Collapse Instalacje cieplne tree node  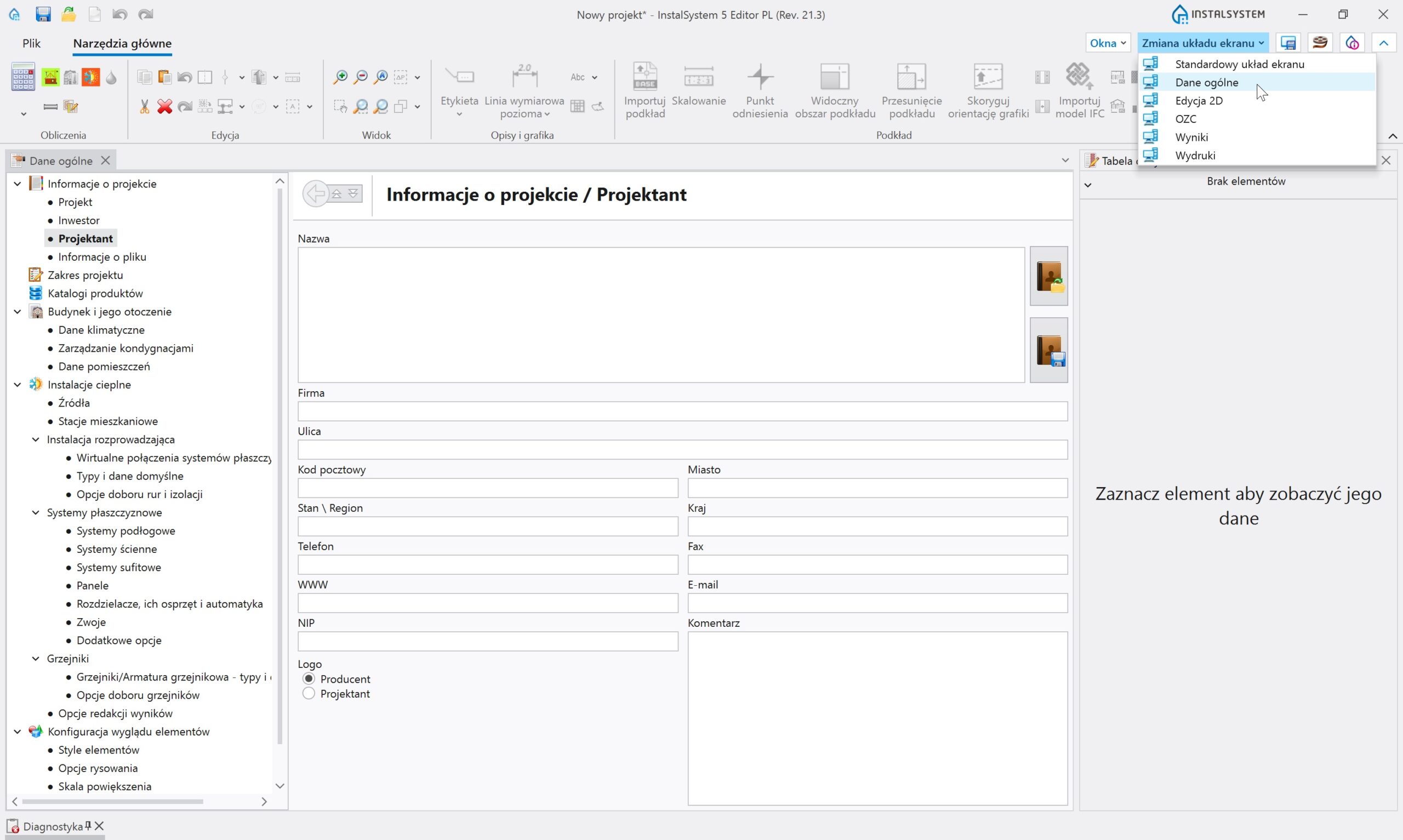tap(18, 384)
